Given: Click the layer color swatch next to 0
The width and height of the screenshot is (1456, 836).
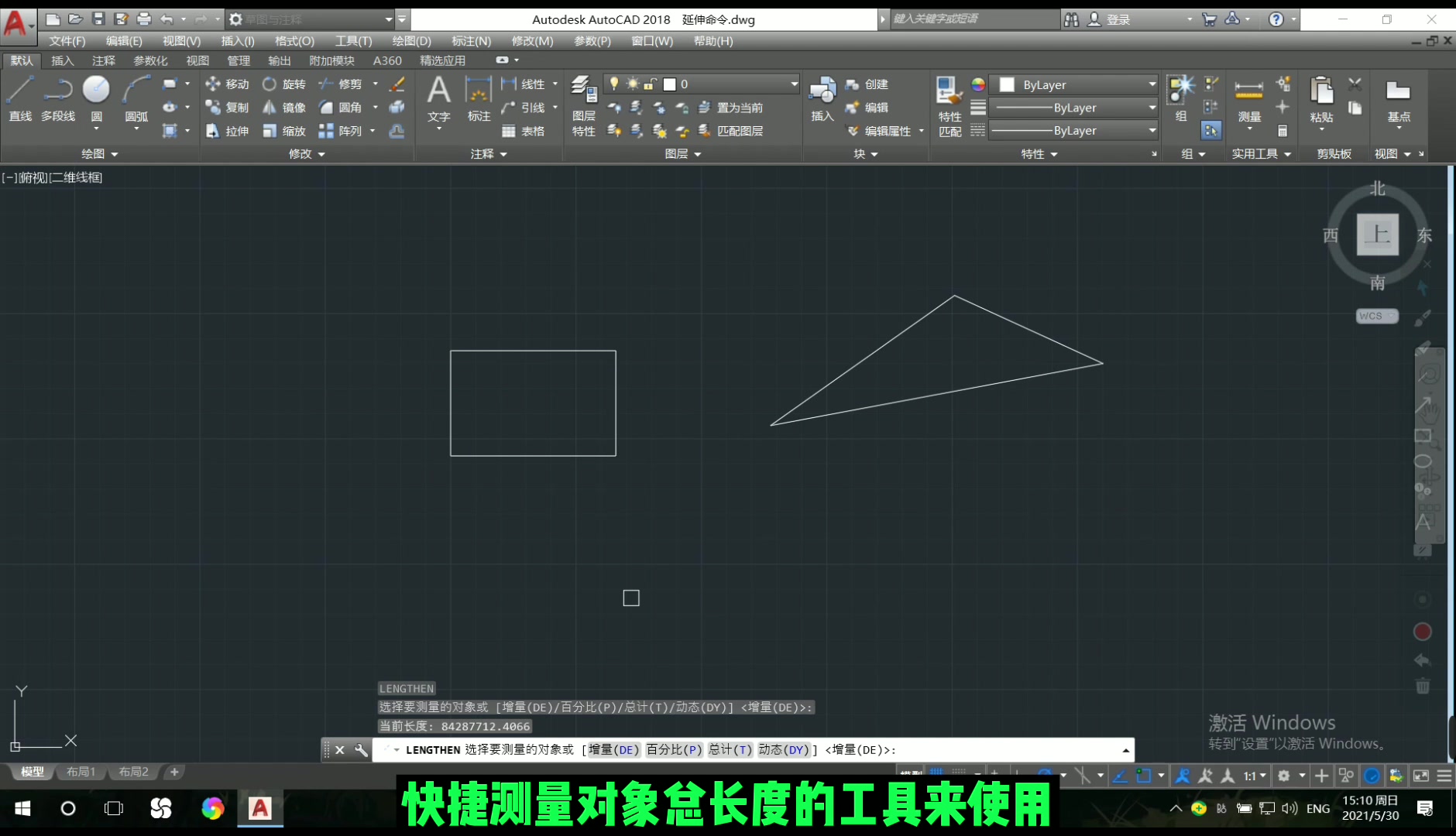Looking at the screenshot, I should [x=670, y=84].
